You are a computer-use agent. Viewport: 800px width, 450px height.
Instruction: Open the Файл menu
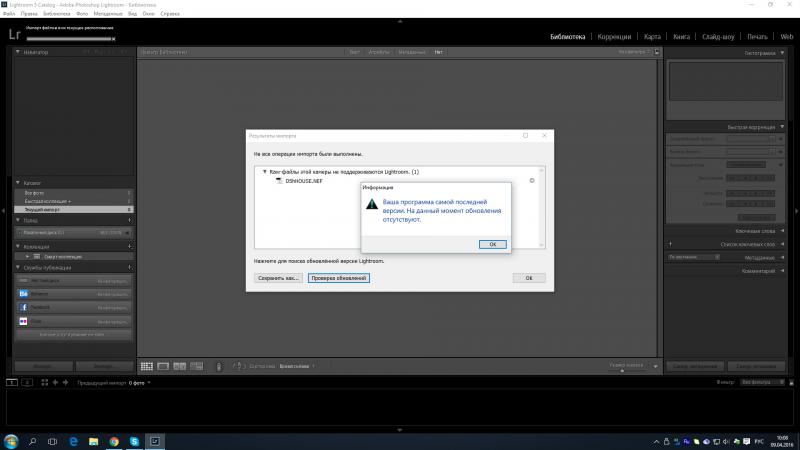pos(9,14)
